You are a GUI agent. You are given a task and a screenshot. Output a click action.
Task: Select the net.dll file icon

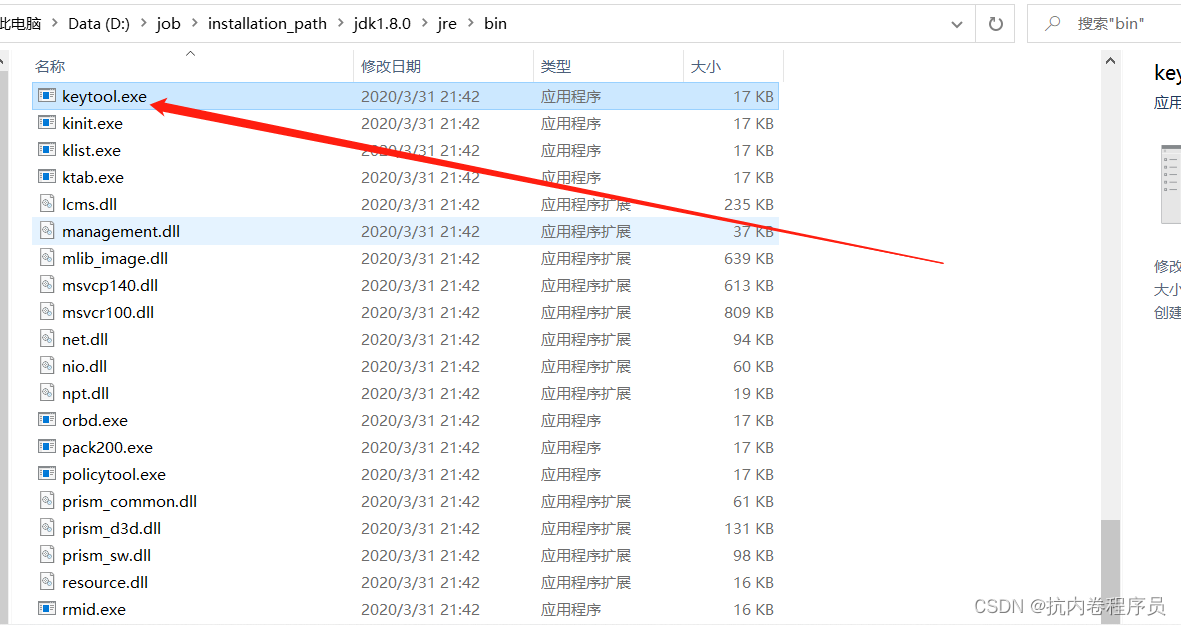[47, 340]
